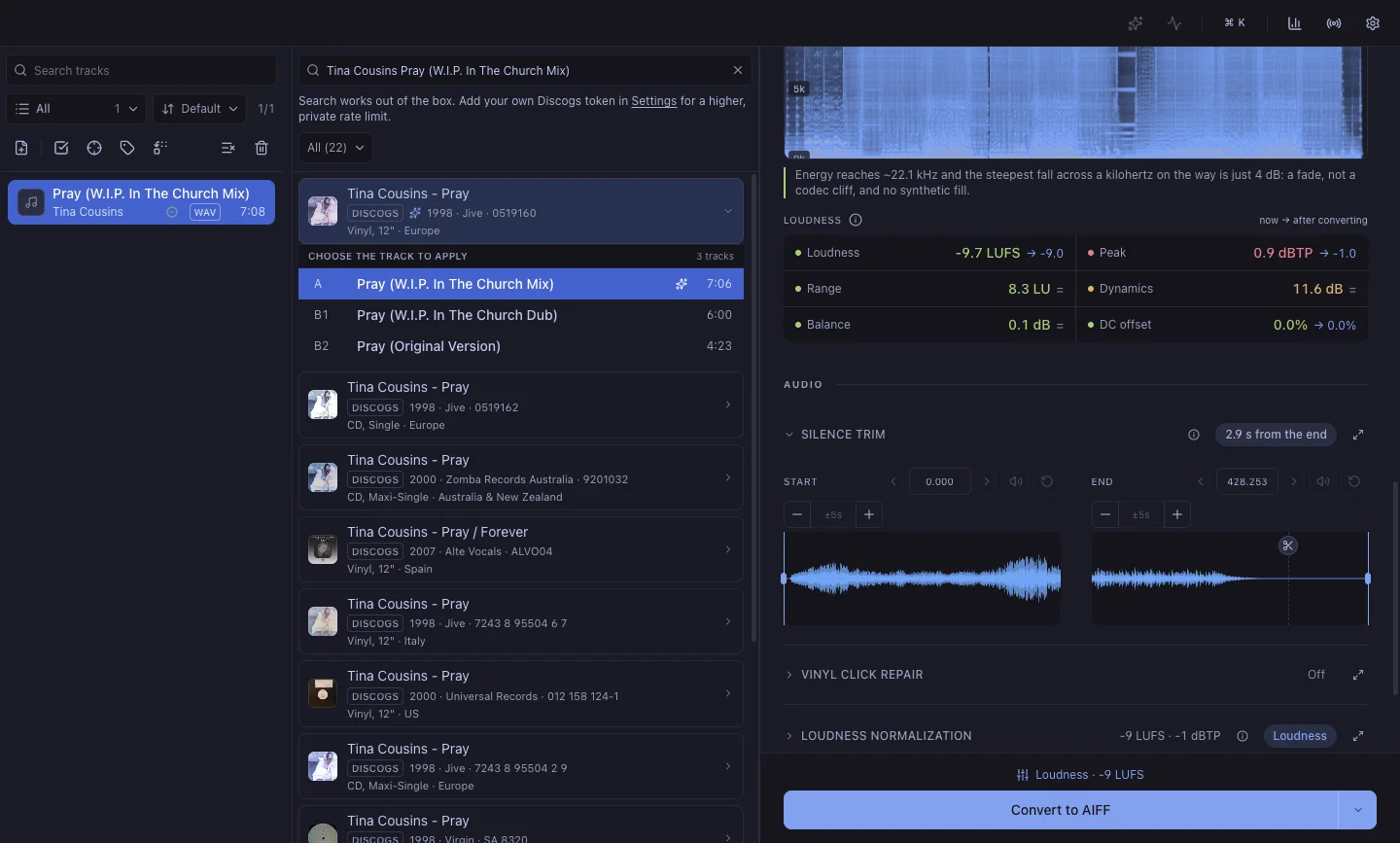
Task: Zoom out the END waveform window
Action: click(1104, 514)
